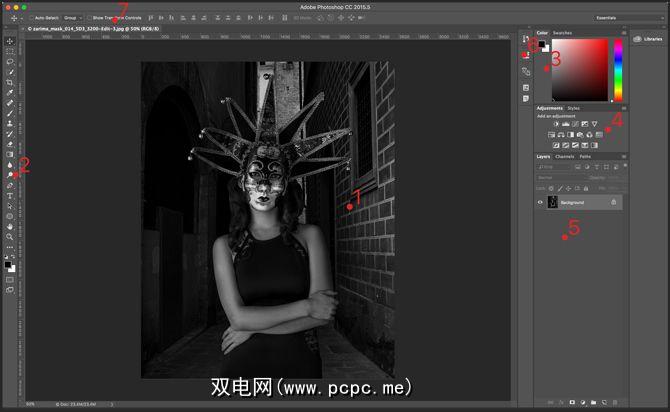This screenshot has width=670, height=412.
Task: Select the Hand tool
Action: [x=10, y=226]
